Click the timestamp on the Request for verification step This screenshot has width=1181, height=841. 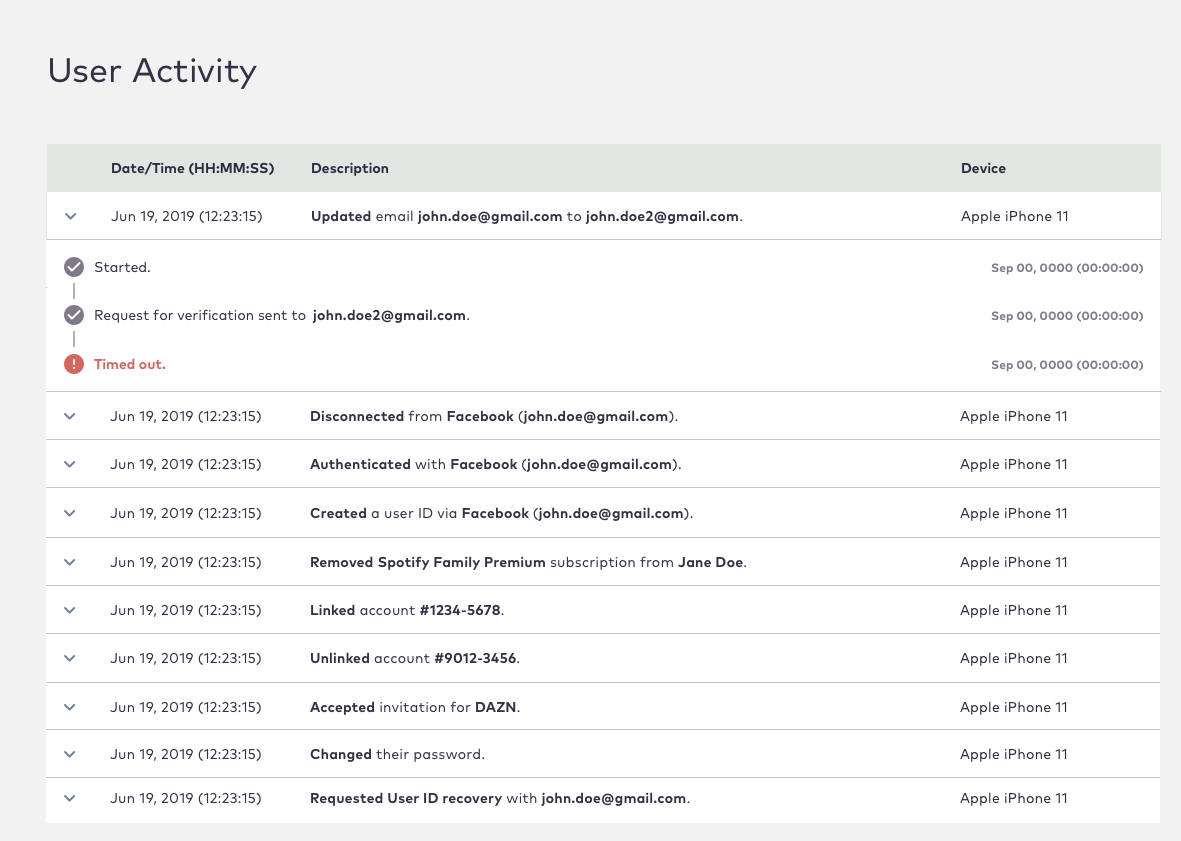coord(1067,316)
